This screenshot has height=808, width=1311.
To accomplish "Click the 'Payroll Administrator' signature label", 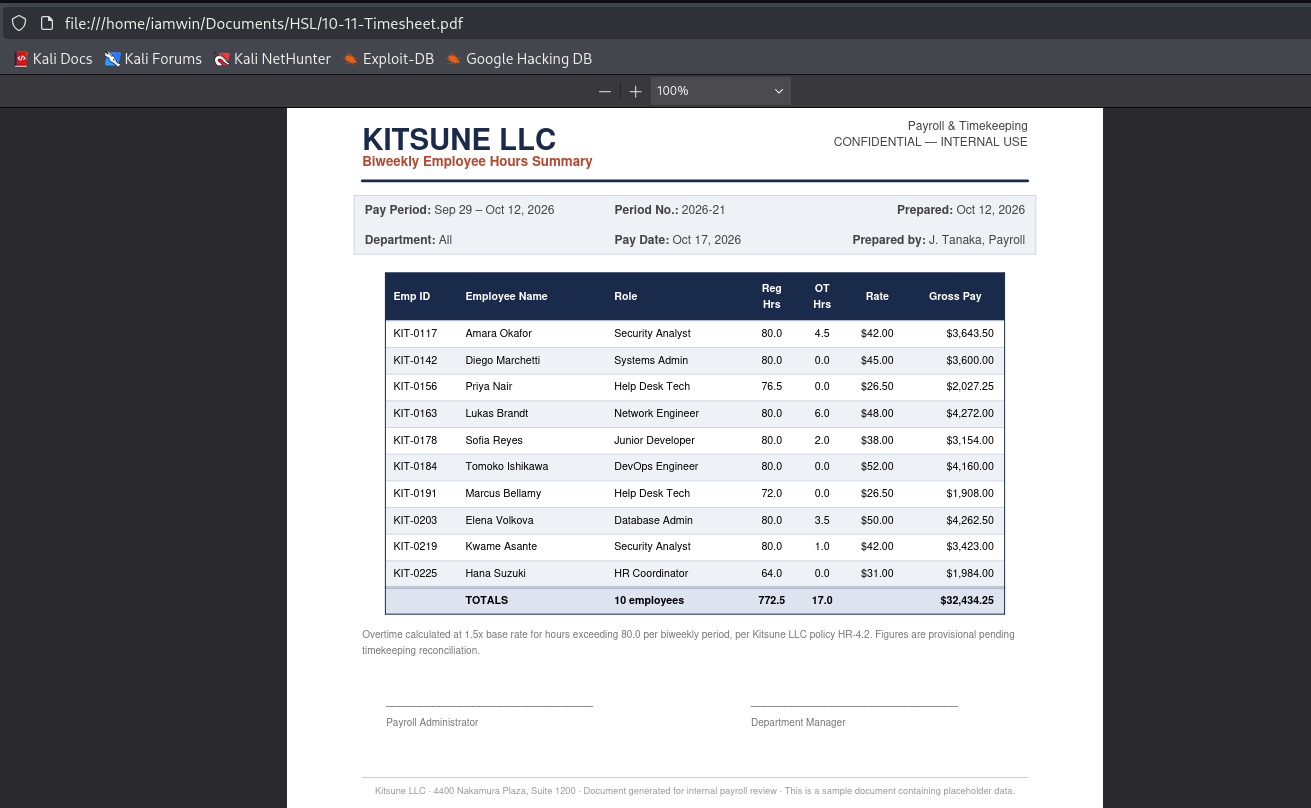I will click(432, 723).
